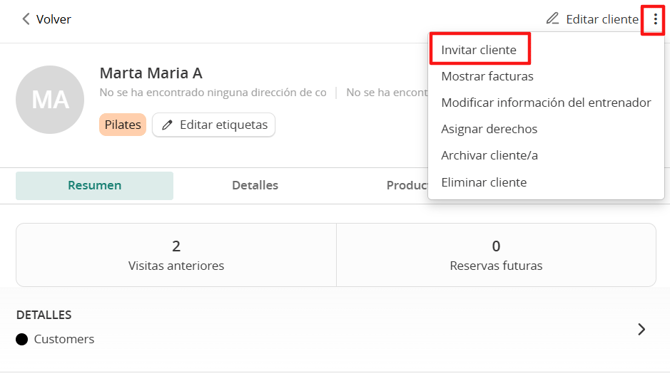Screen dimensions: 670x376
Task: Choose Mostrar facturas in dropdown menu
Action: pos(487,76)
